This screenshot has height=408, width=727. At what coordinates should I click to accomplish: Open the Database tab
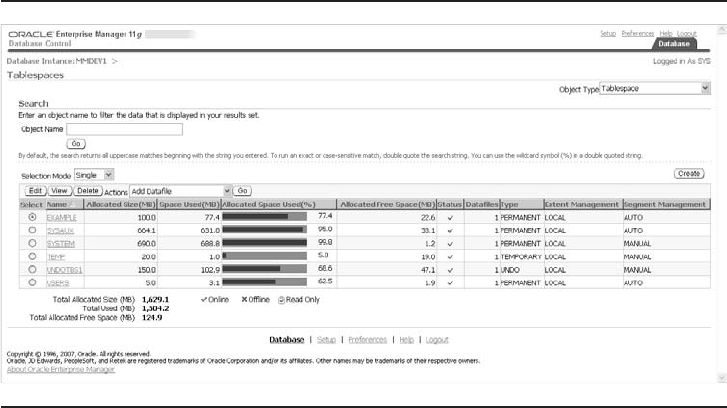tap(674, 44)
